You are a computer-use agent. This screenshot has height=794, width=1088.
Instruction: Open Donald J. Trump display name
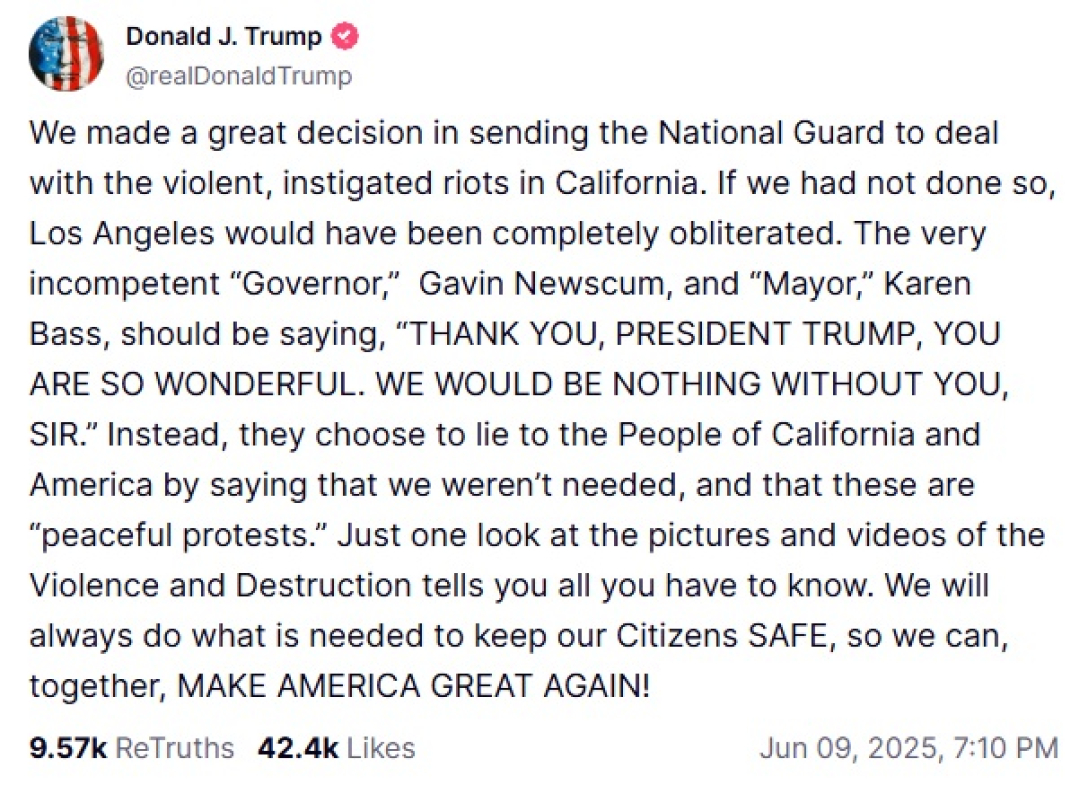[224, 37]
